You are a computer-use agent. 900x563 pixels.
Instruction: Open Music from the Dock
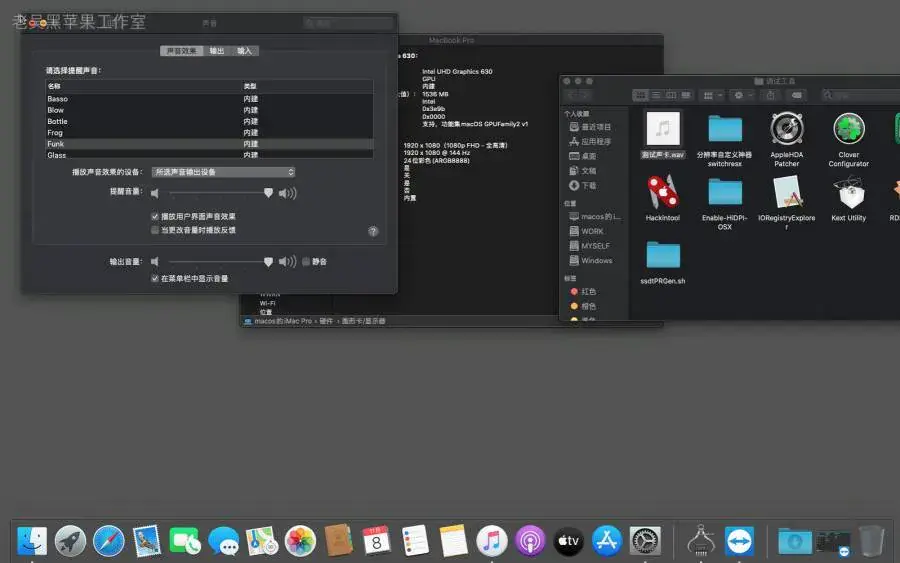[492, 541]
